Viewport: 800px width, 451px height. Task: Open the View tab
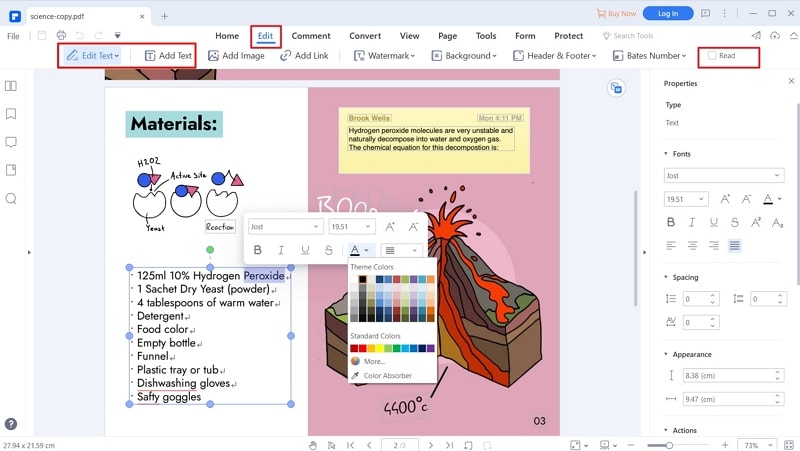pos(409,36)
